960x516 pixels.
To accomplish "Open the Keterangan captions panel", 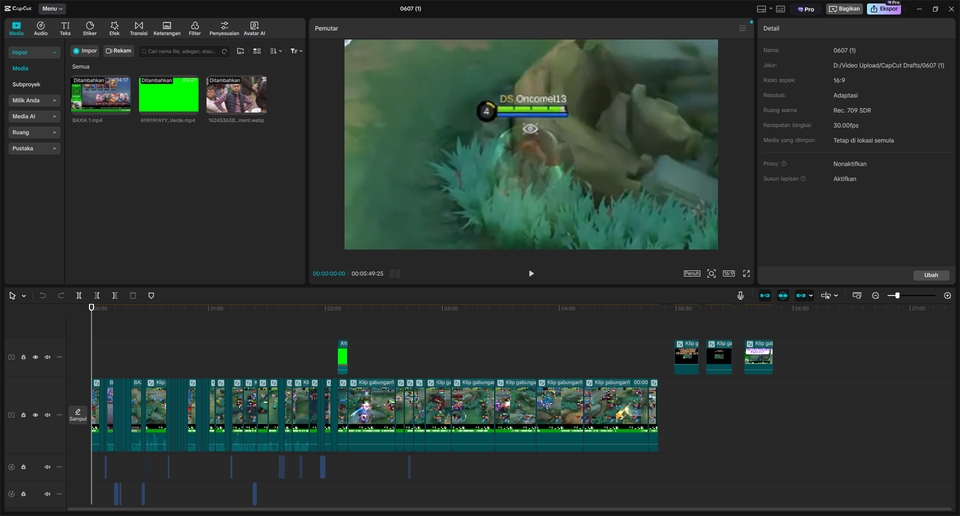I will (167, 28).
